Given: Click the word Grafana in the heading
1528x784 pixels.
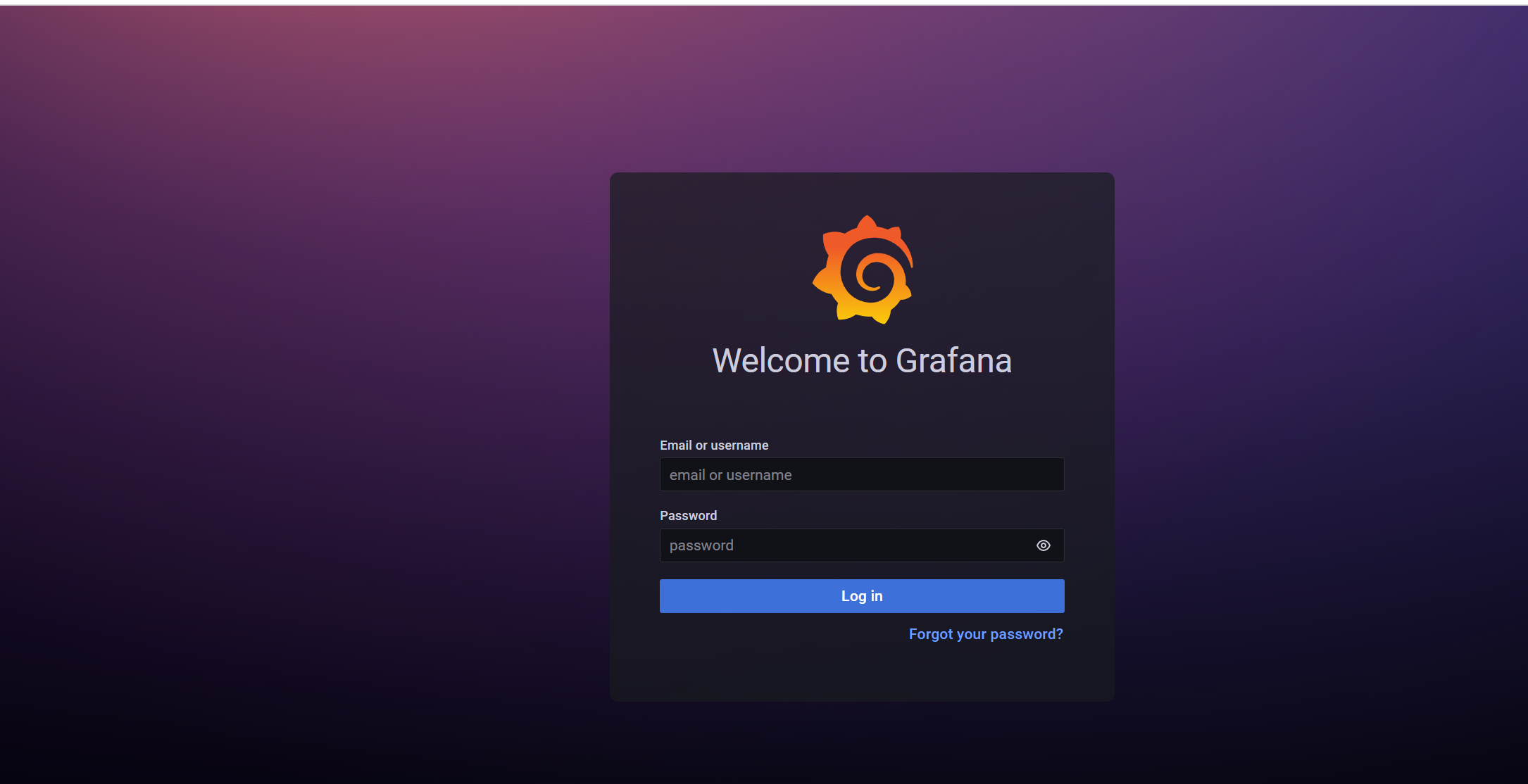Looking at the screenshot, I should 953,361.
